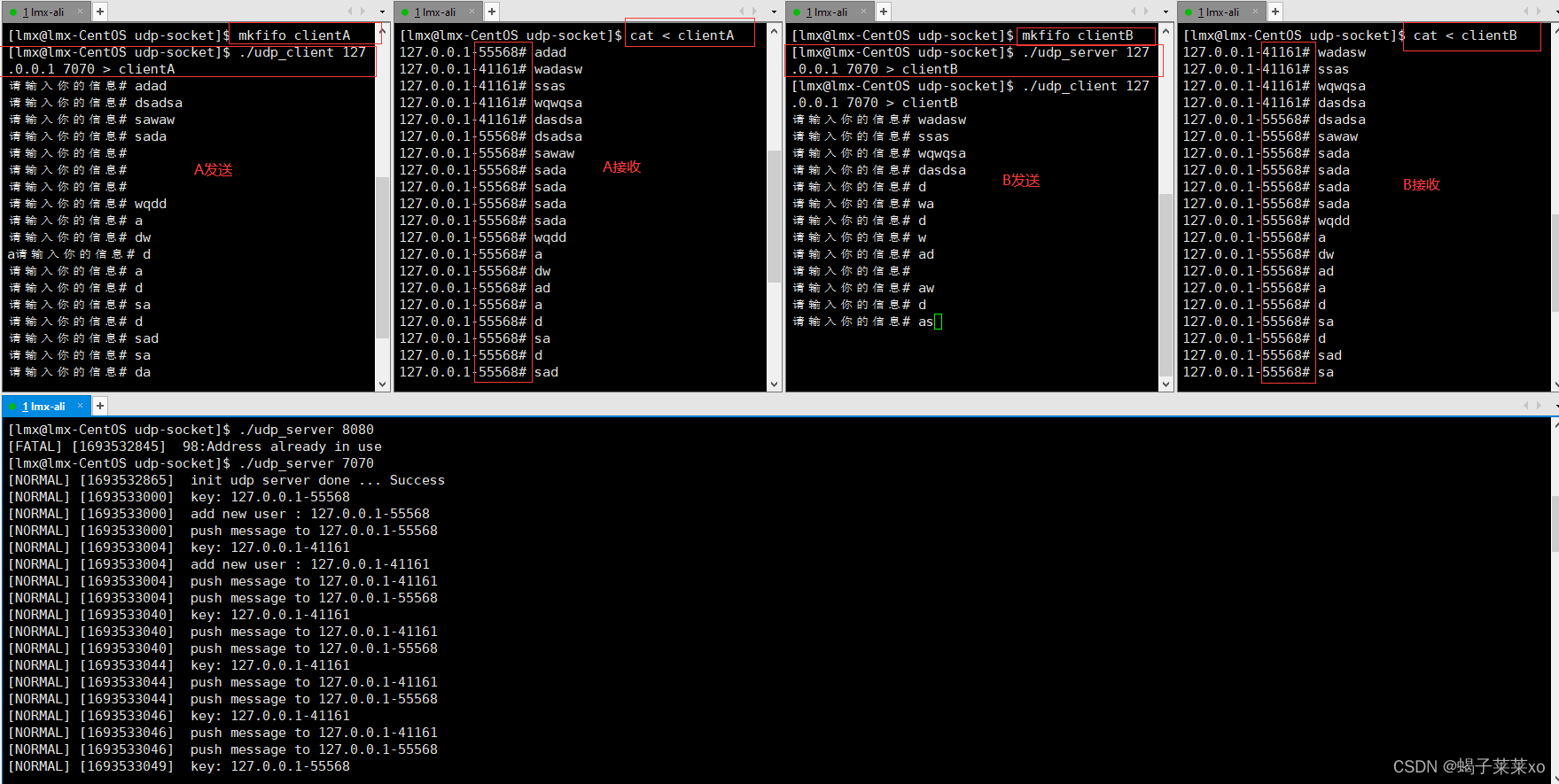
Task: Click the prompt line ending in 'wadasw' in the clientB sender pane
Action: click(879, 120)
